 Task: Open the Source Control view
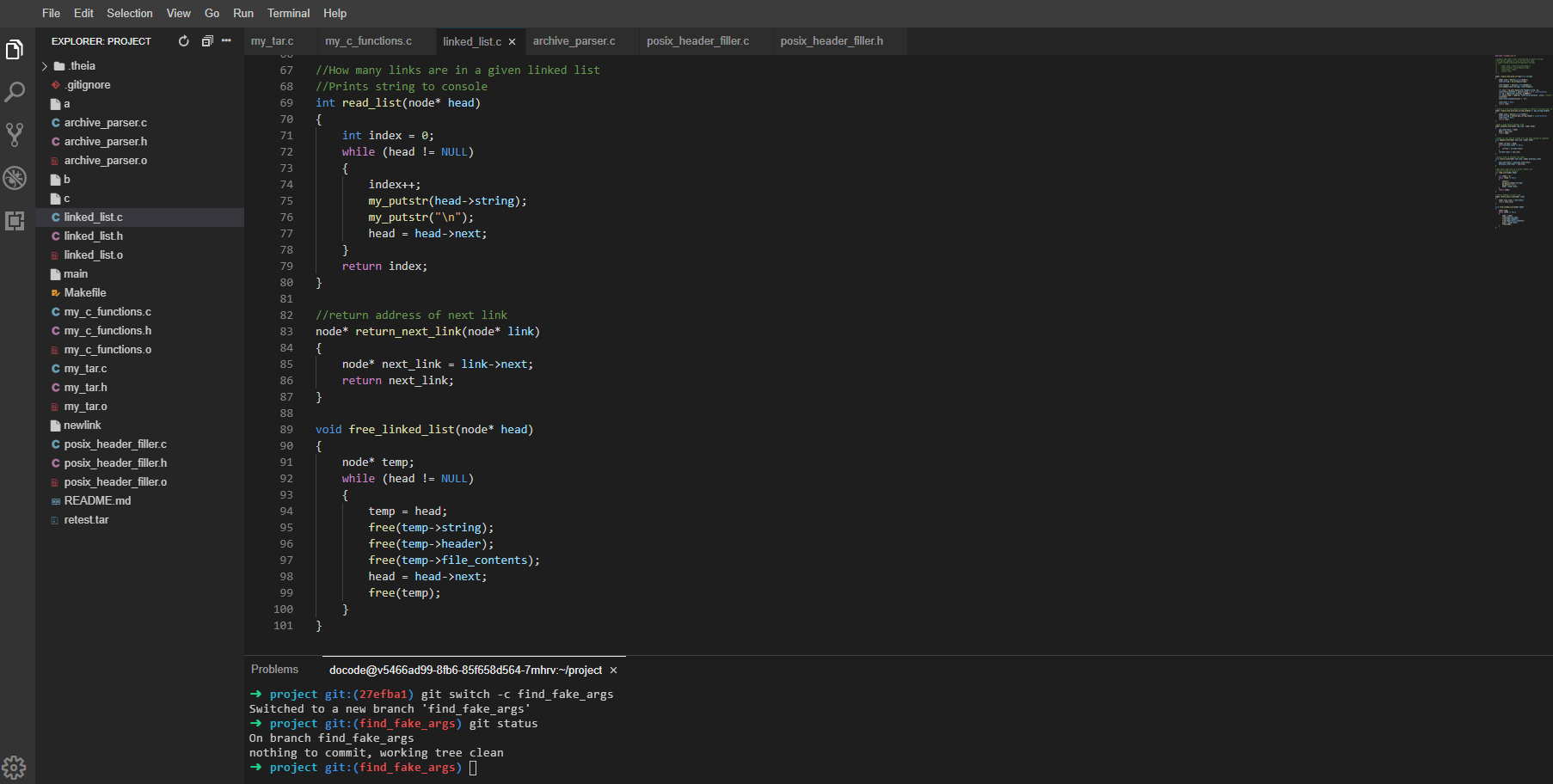click(x=15, y=134)
